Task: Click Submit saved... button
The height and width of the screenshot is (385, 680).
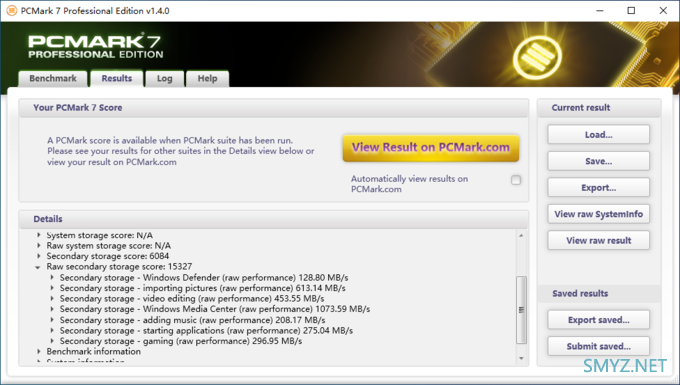Action: click(x=598, y=346)
